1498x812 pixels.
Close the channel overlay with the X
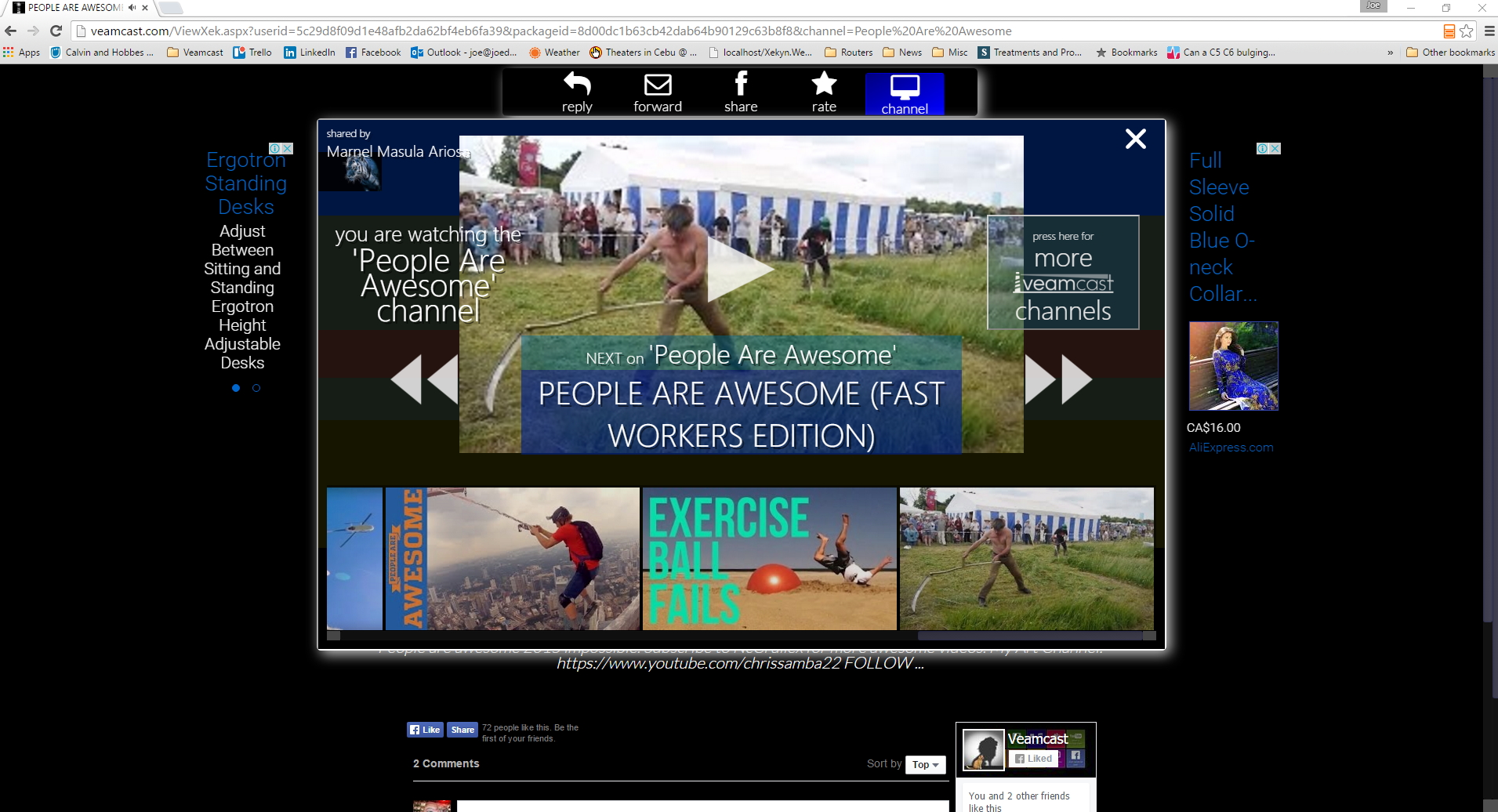pos(1136,139)
